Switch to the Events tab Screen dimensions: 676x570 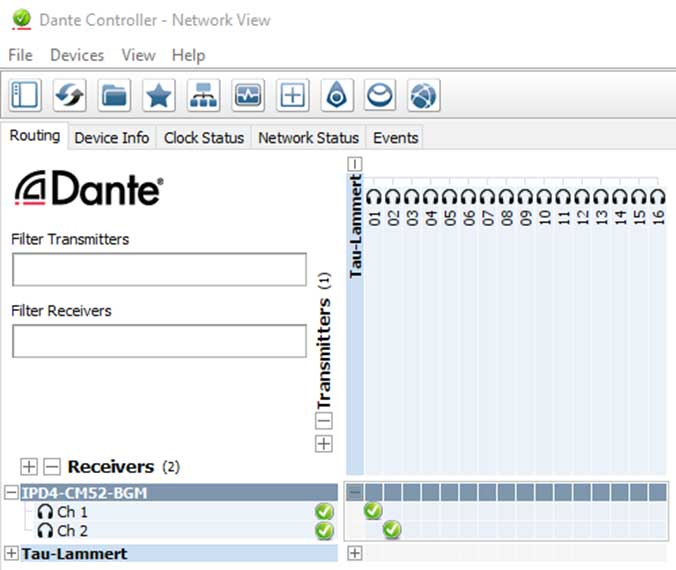point(395,138)
